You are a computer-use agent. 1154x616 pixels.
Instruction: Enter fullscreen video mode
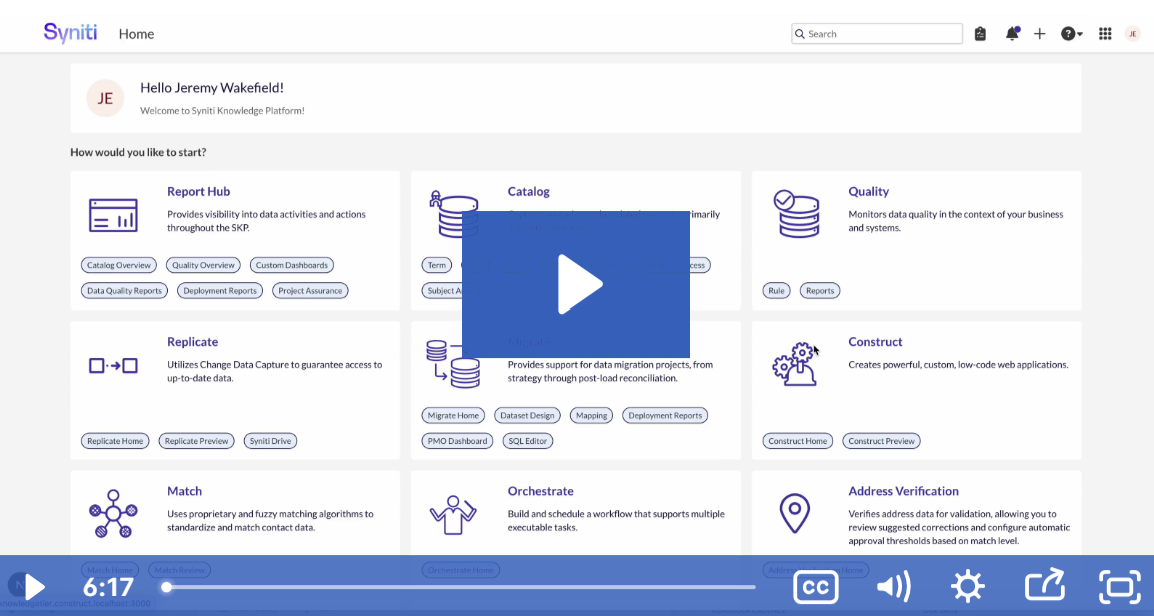click(x=1119, y=587)
